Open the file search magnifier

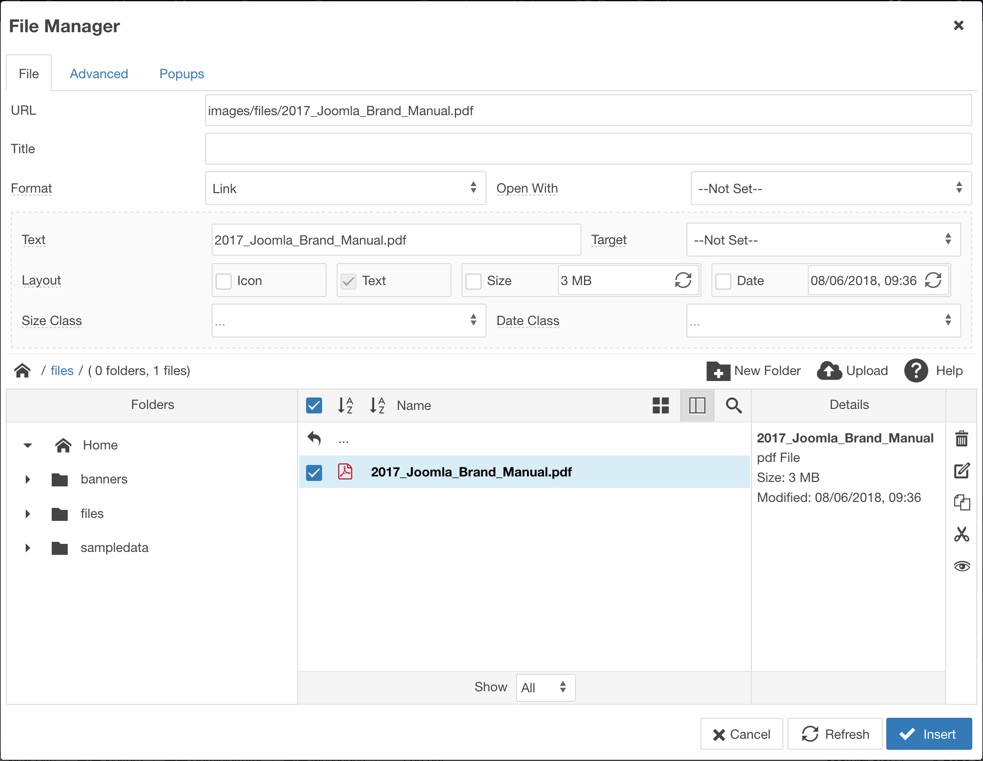click(x=733, y=405)
